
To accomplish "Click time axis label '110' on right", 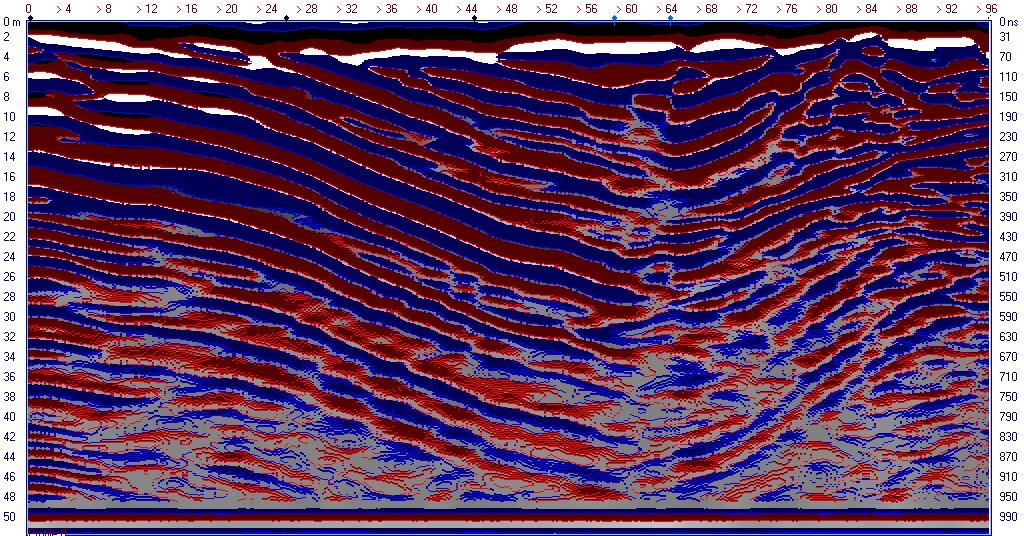I will (x=1008, y=77).
